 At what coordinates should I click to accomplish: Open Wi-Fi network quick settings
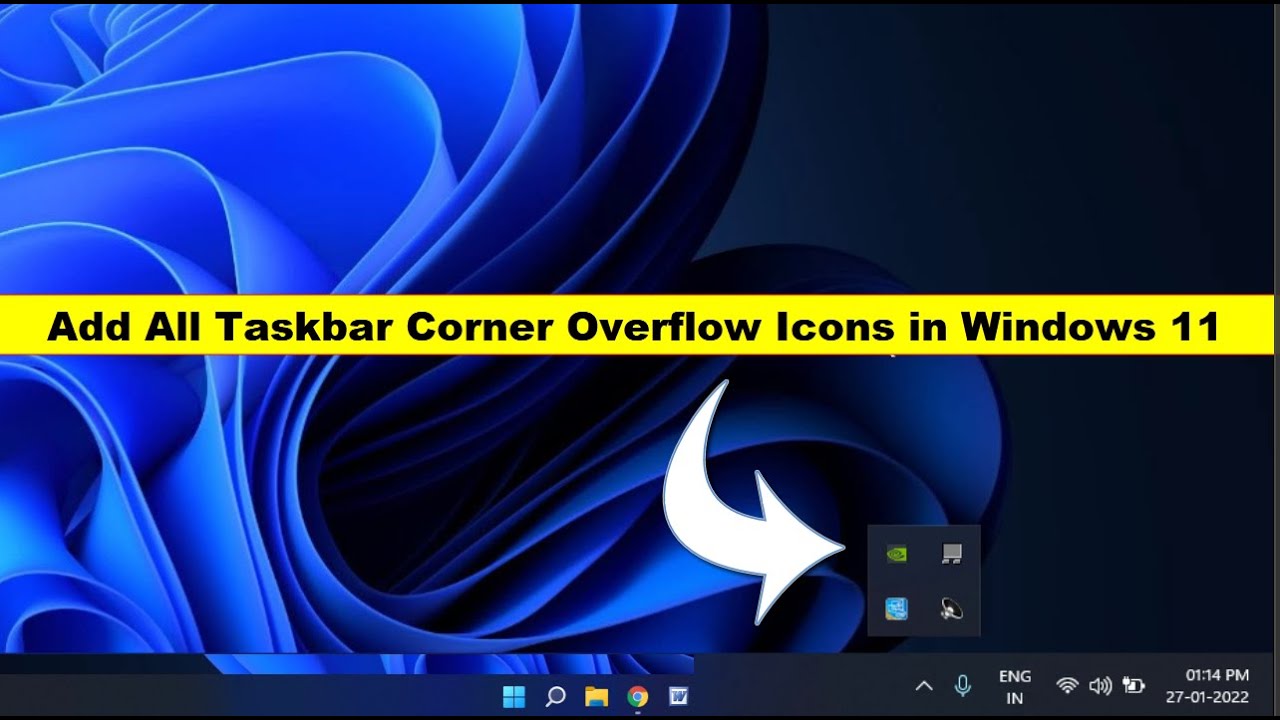[x=1067, y=686]
